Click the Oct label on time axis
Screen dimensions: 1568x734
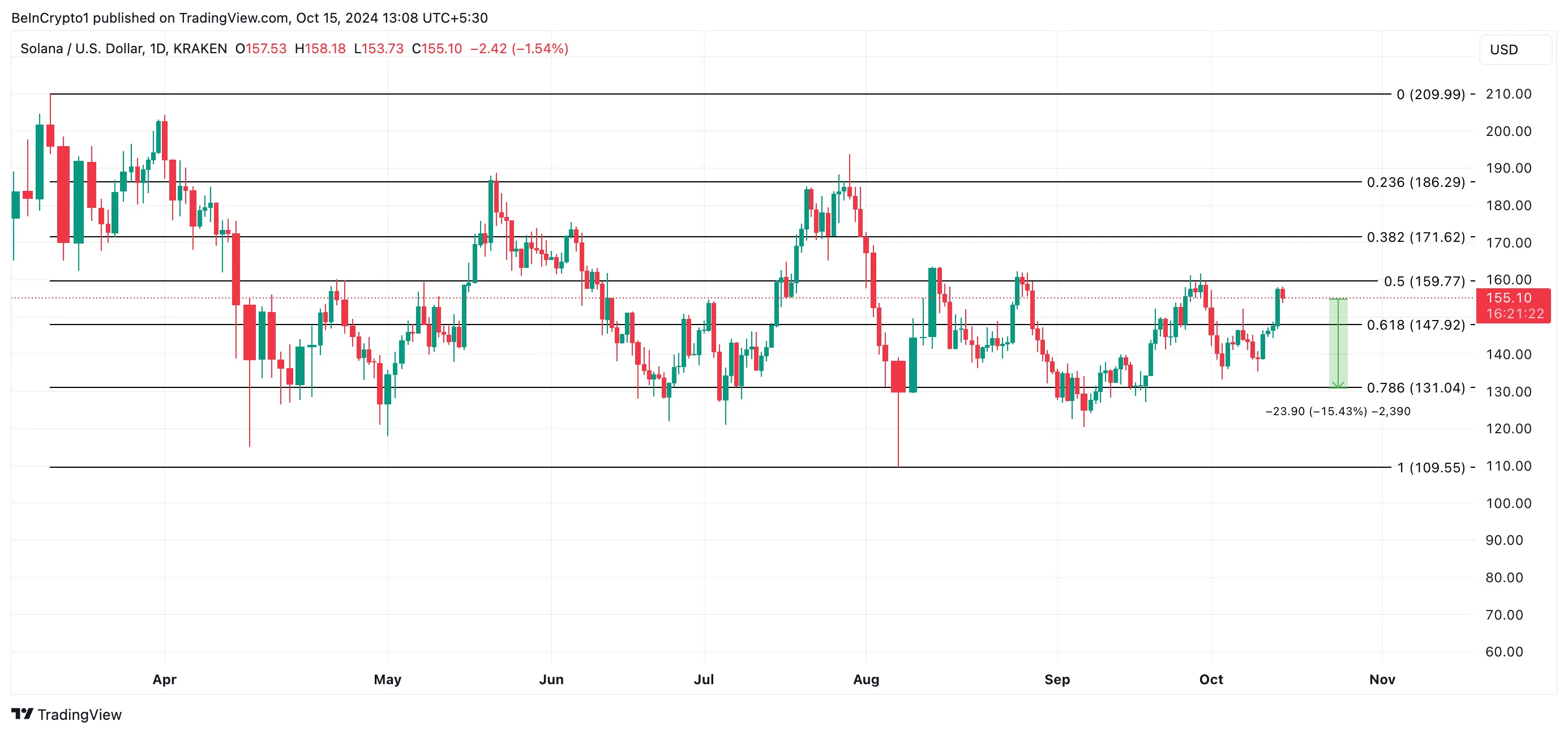[x=1211, y=679]
